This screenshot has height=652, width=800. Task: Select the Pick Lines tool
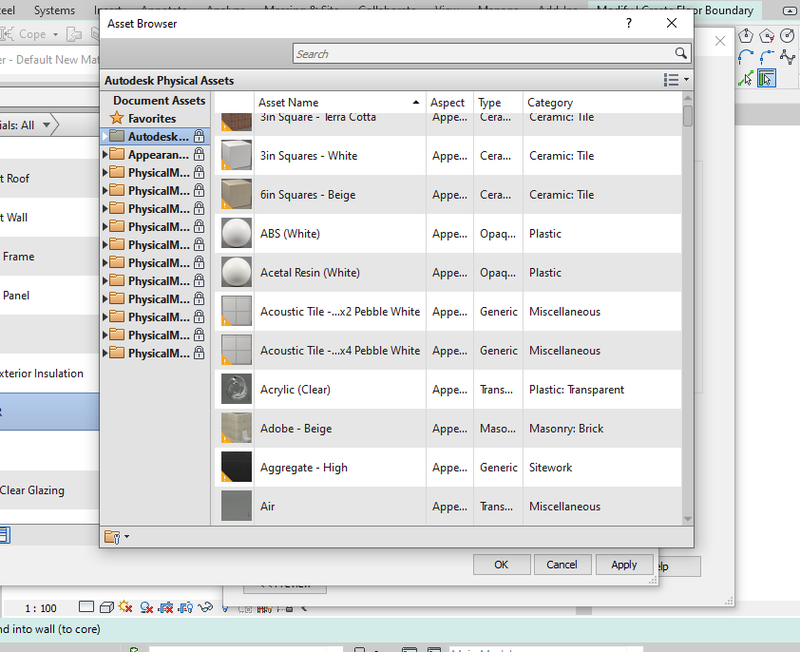pyautogui.click(x=746, y=79)
